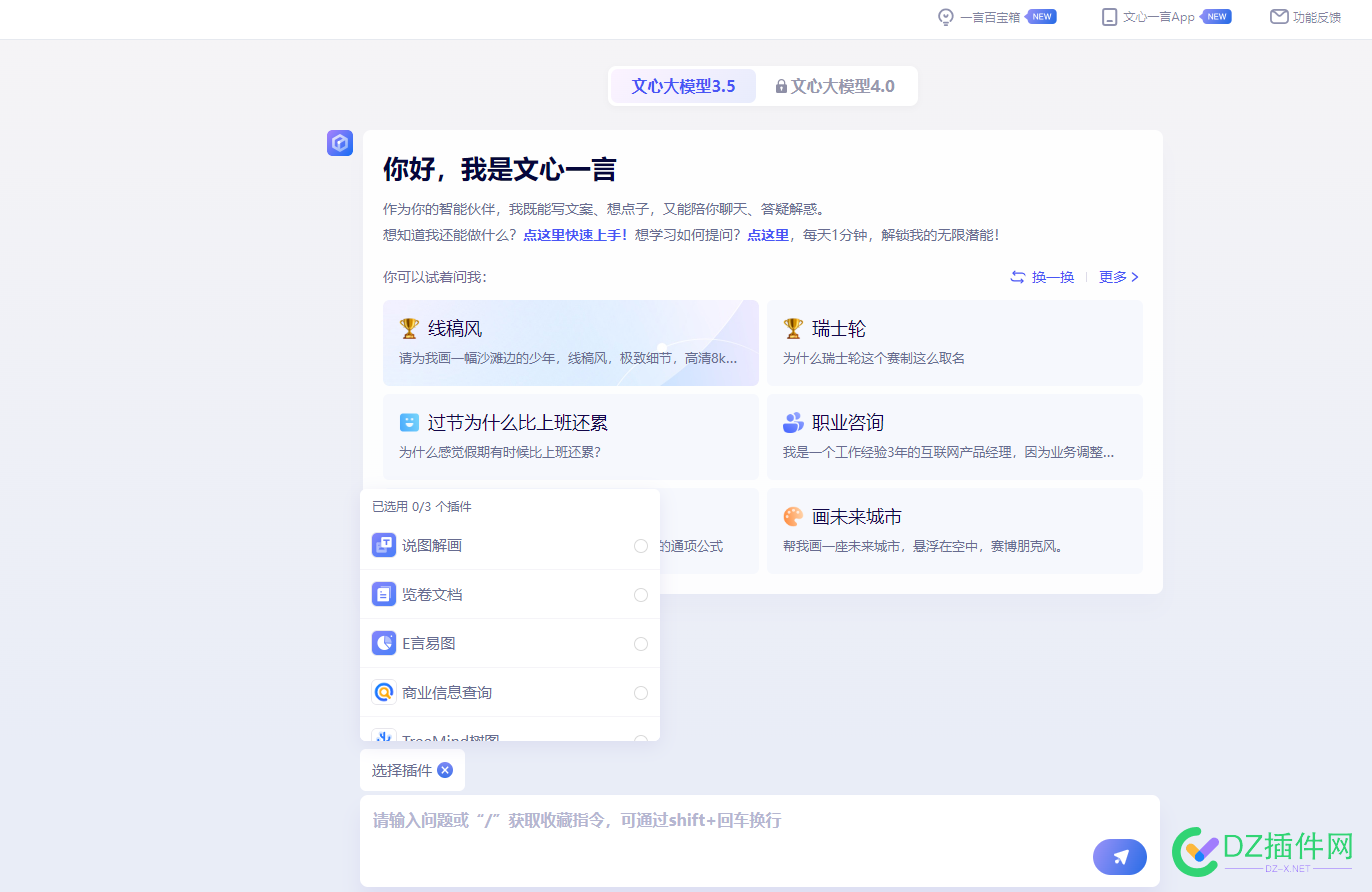Click the 说图解画 plugin icon

coord(384,545)
